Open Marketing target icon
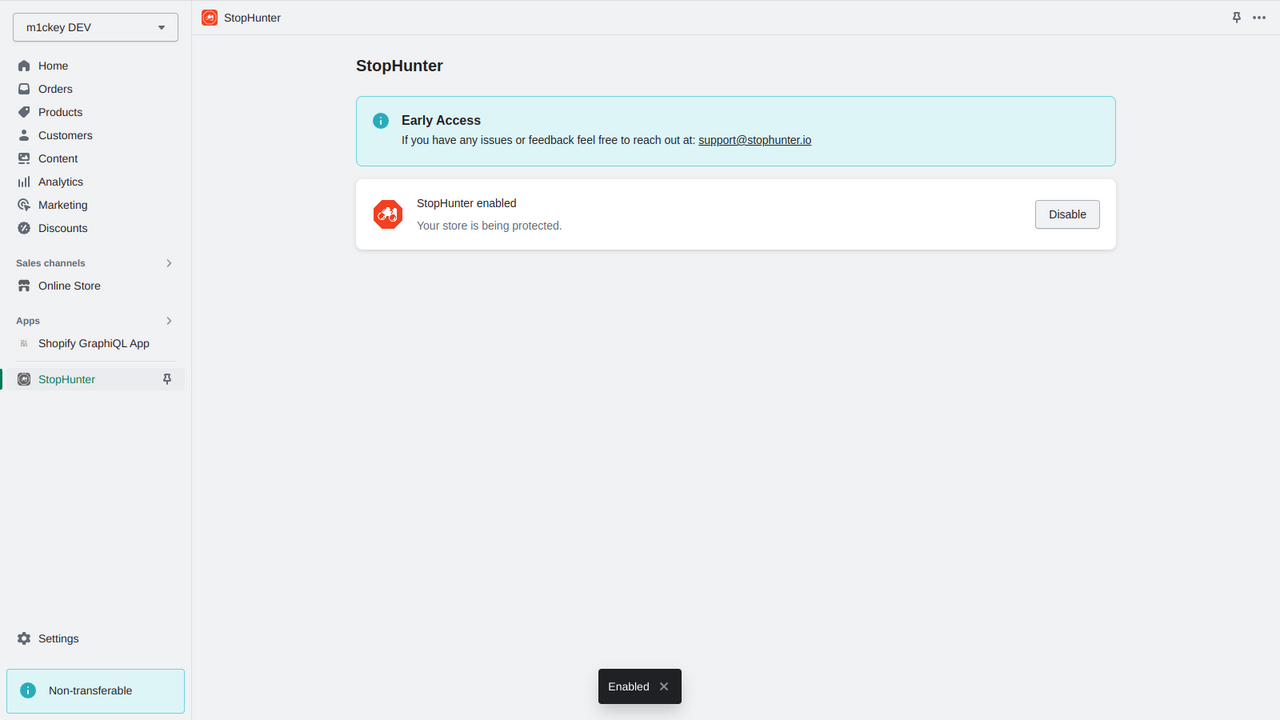 (24, 205)
